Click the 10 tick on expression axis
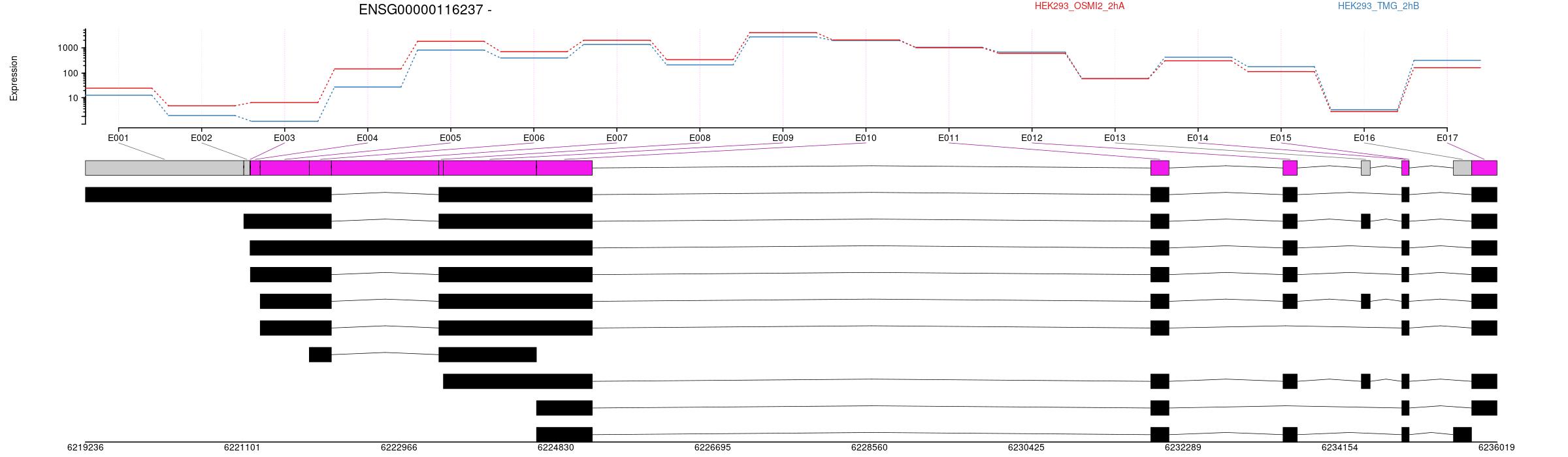The height and width of the screenshot is (457, 1568). pyautogui.click(x=74, y=98)
